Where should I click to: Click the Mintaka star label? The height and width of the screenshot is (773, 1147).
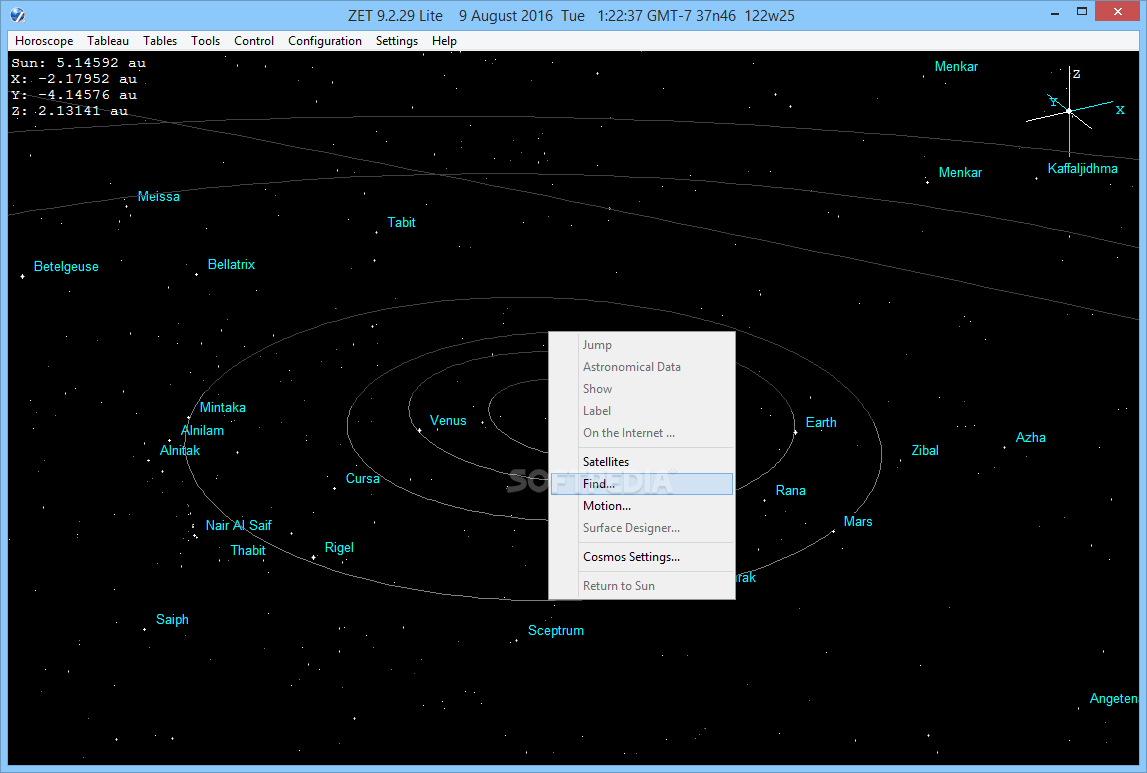click(x=222, y=407)
